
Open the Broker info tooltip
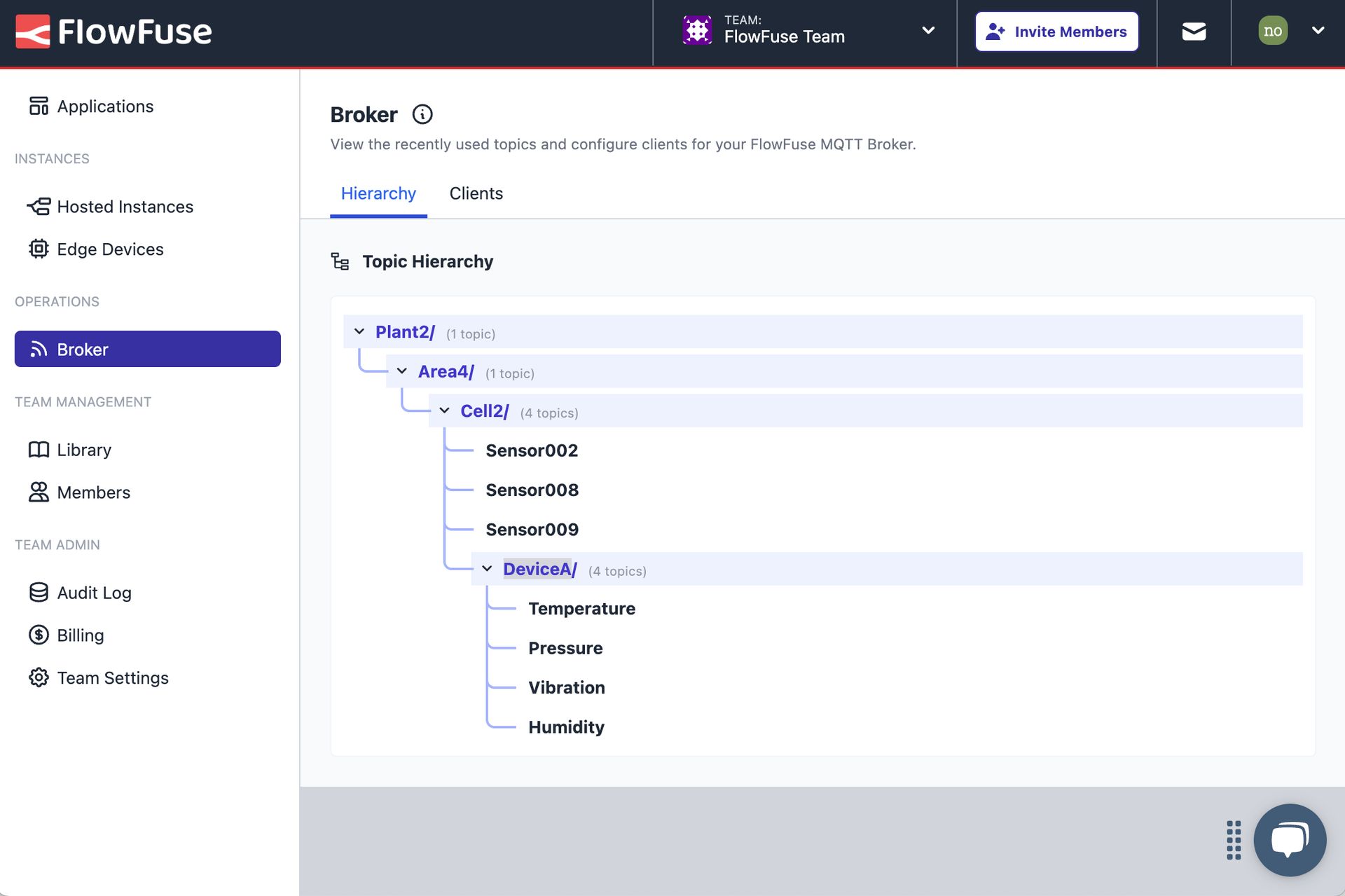click(x=423, y=113)
